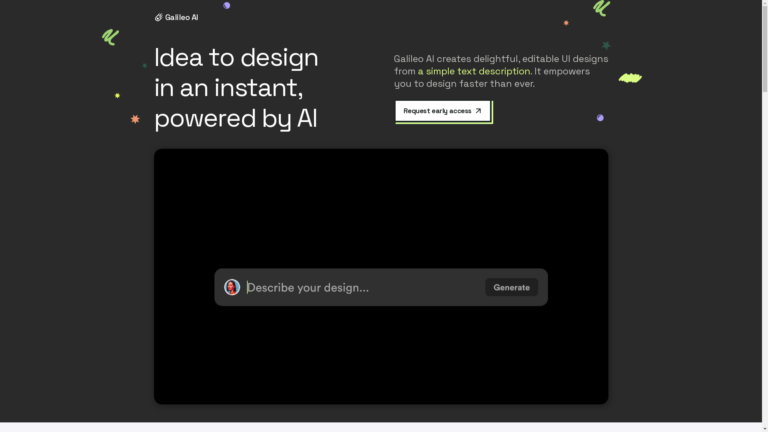Click the purple dot right of Request early access
This screenshot has width=768, height=432.
click(x=600, y=118)
